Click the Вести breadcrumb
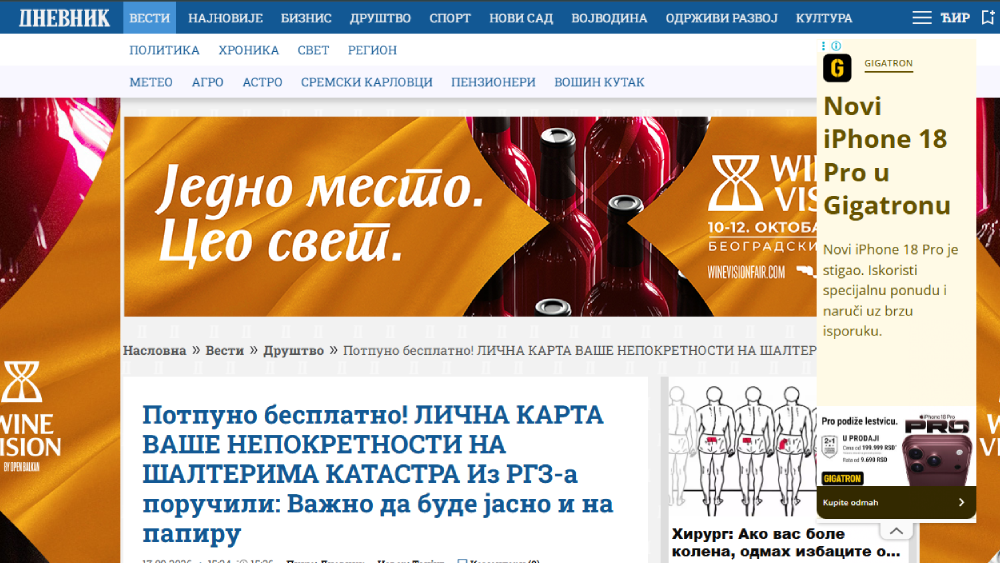 [224, 350]
